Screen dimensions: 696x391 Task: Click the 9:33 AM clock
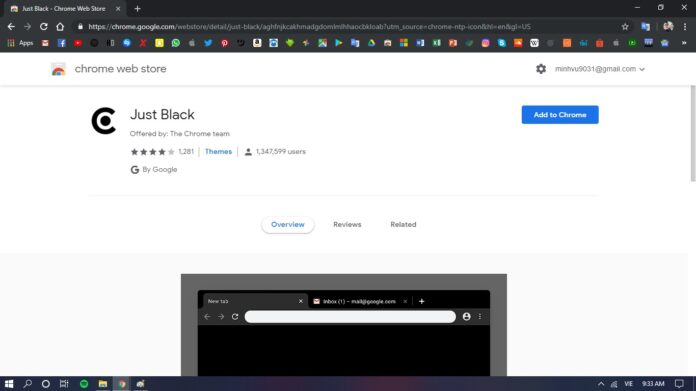point(653,384)
